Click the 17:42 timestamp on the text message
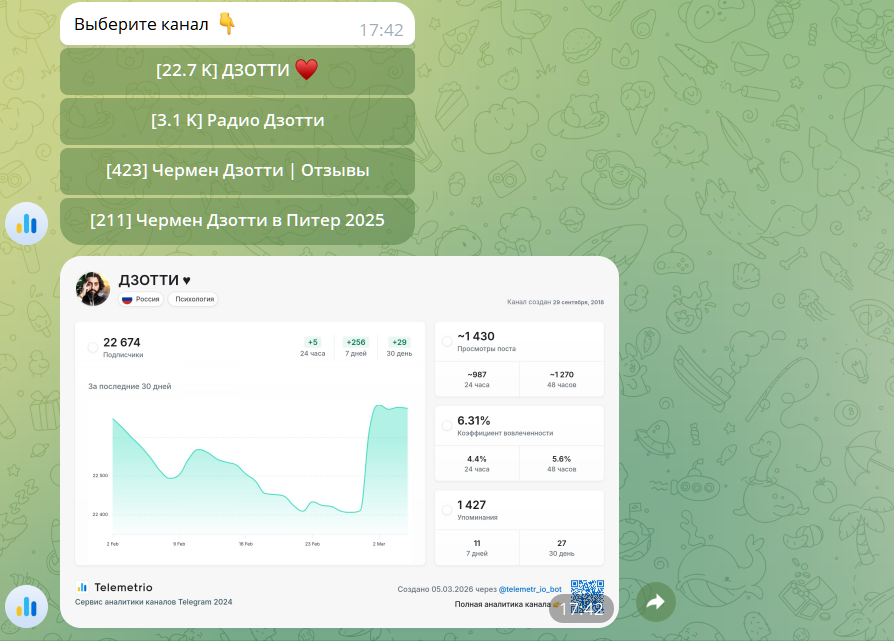The width and height of the screenshot is (894, 641). [381, 30]
